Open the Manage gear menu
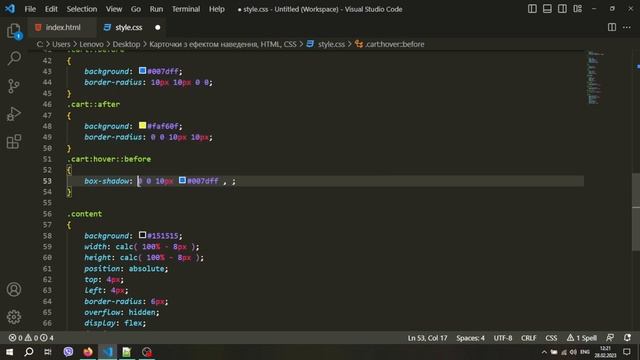The image size is (640, 360). pos(14,317)
